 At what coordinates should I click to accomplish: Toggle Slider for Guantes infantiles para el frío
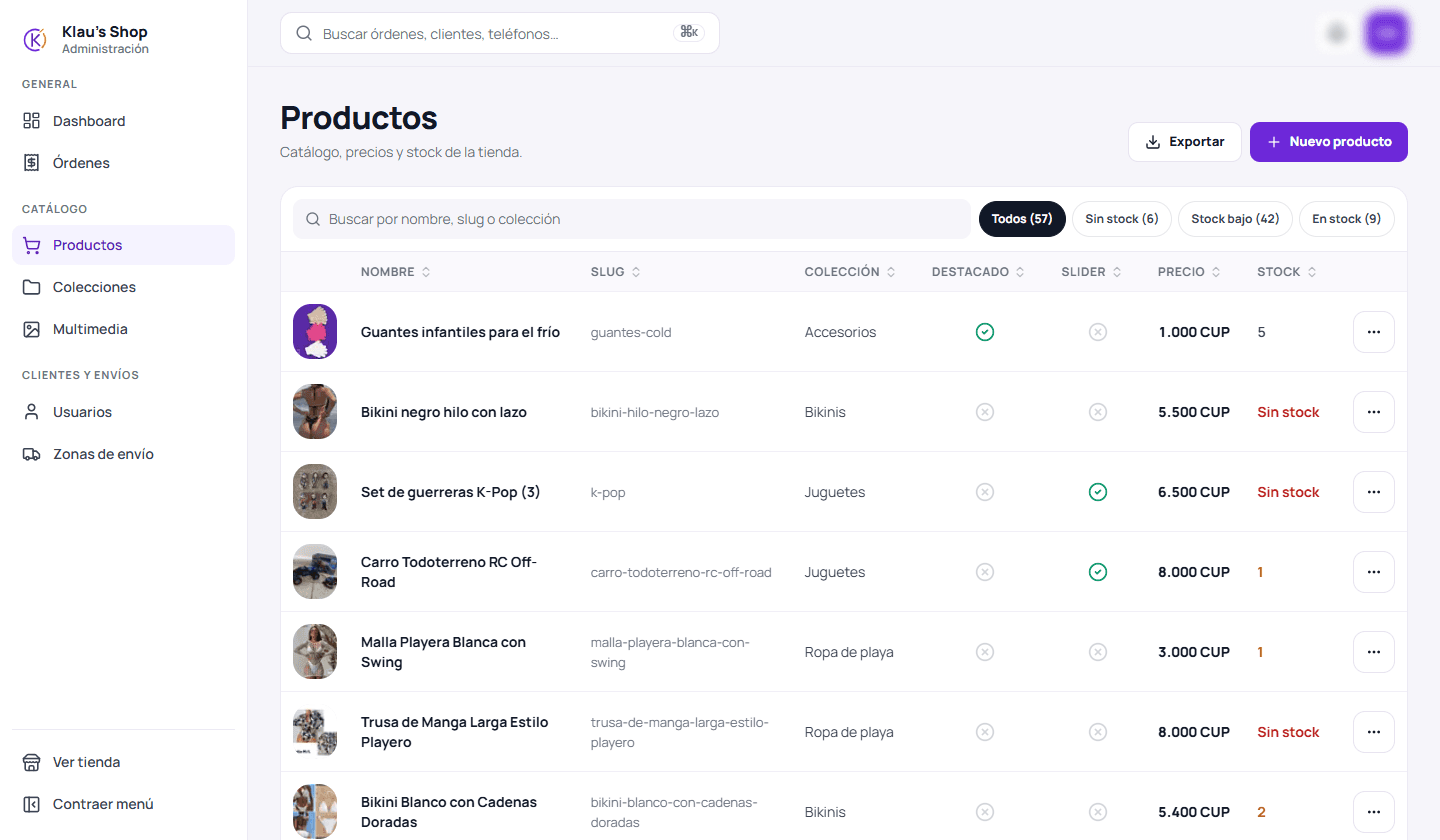coord(1098,332)
